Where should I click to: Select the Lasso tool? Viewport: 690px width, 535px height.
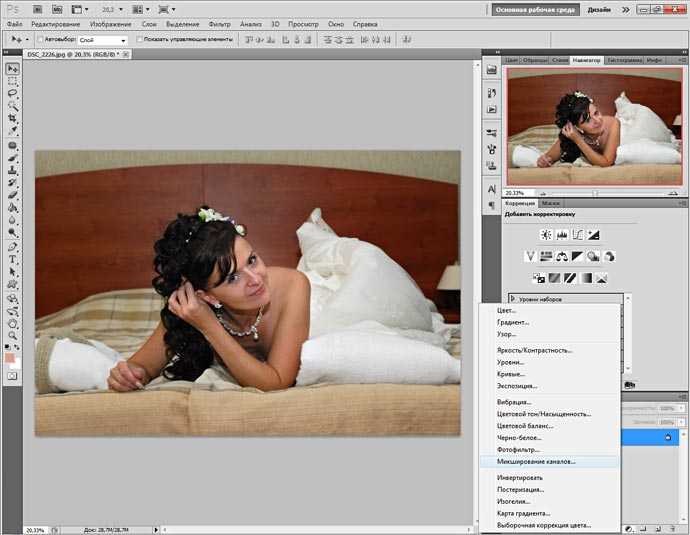pos(12,93)
